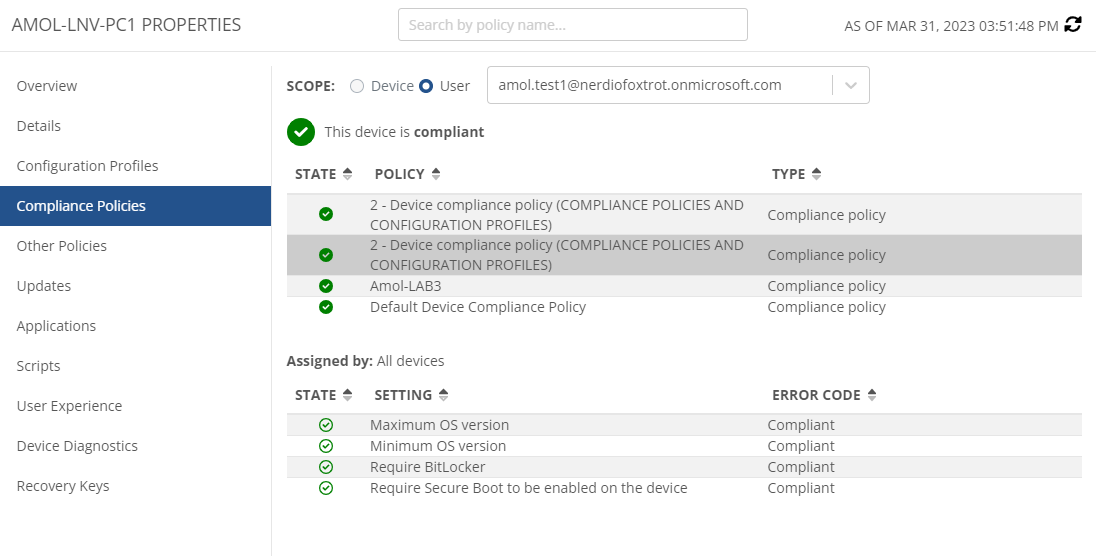
Task: Click status icon next to Require BitLocker
Action: (326, 467)
